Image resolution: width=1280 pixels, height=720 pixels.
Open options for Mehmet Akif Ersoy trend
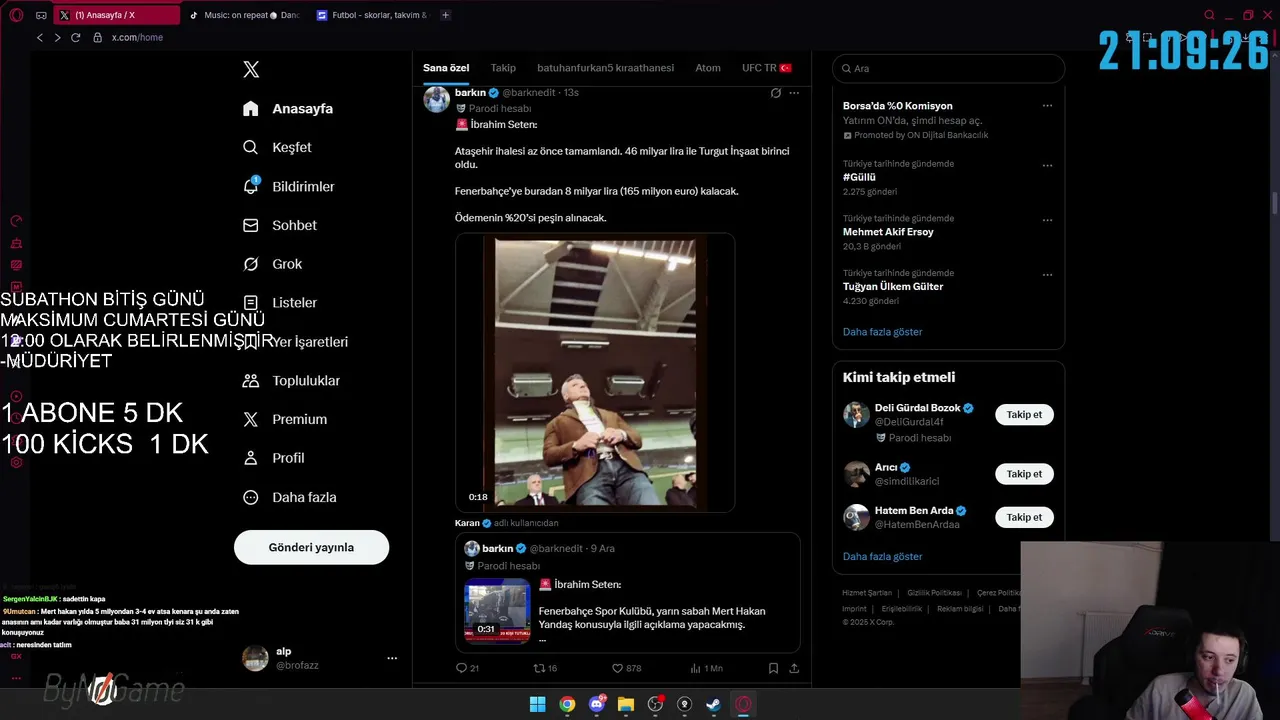point(1047,220)
